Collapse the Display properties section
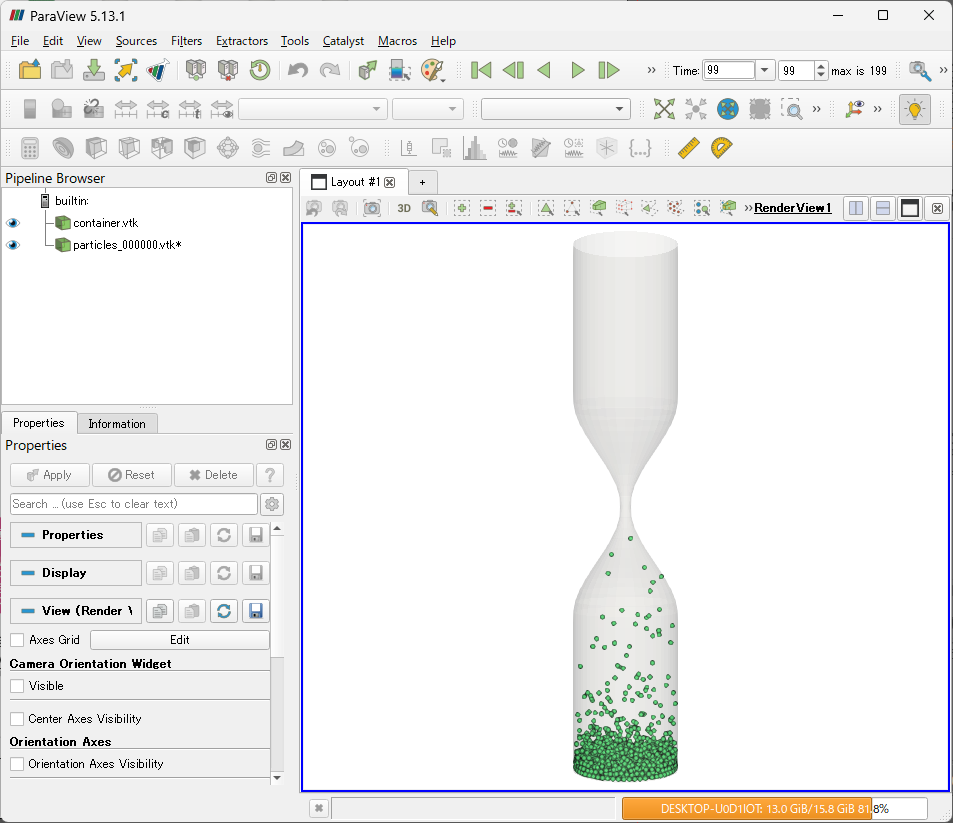Viewport: 953px width, 823px height. (76, 573)
